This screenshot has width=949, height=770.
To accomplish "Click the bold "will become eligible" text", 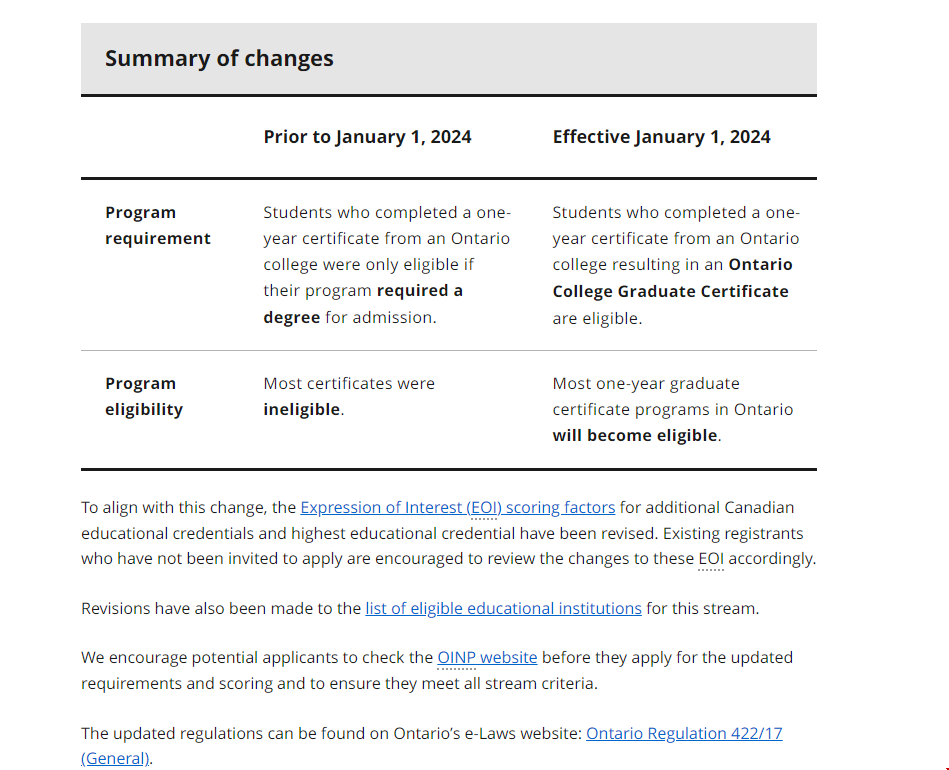I will pyautogui.click(x=634, y=435).
